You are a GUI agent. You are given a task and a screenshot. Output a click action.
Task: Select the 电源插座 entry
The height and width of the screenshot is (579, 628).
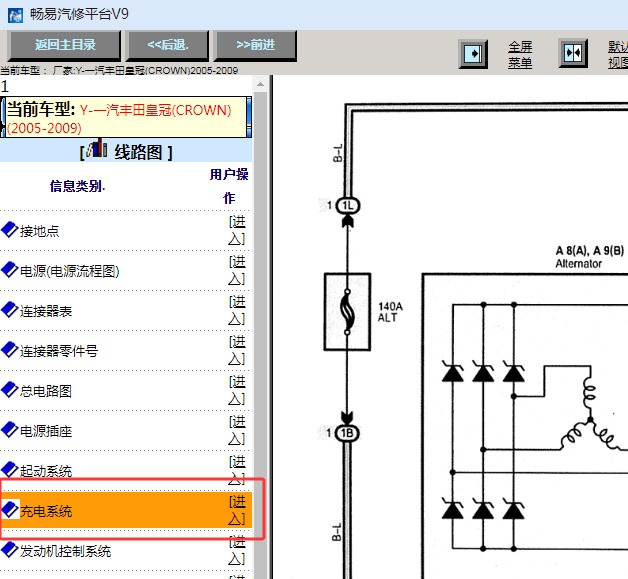46,432
